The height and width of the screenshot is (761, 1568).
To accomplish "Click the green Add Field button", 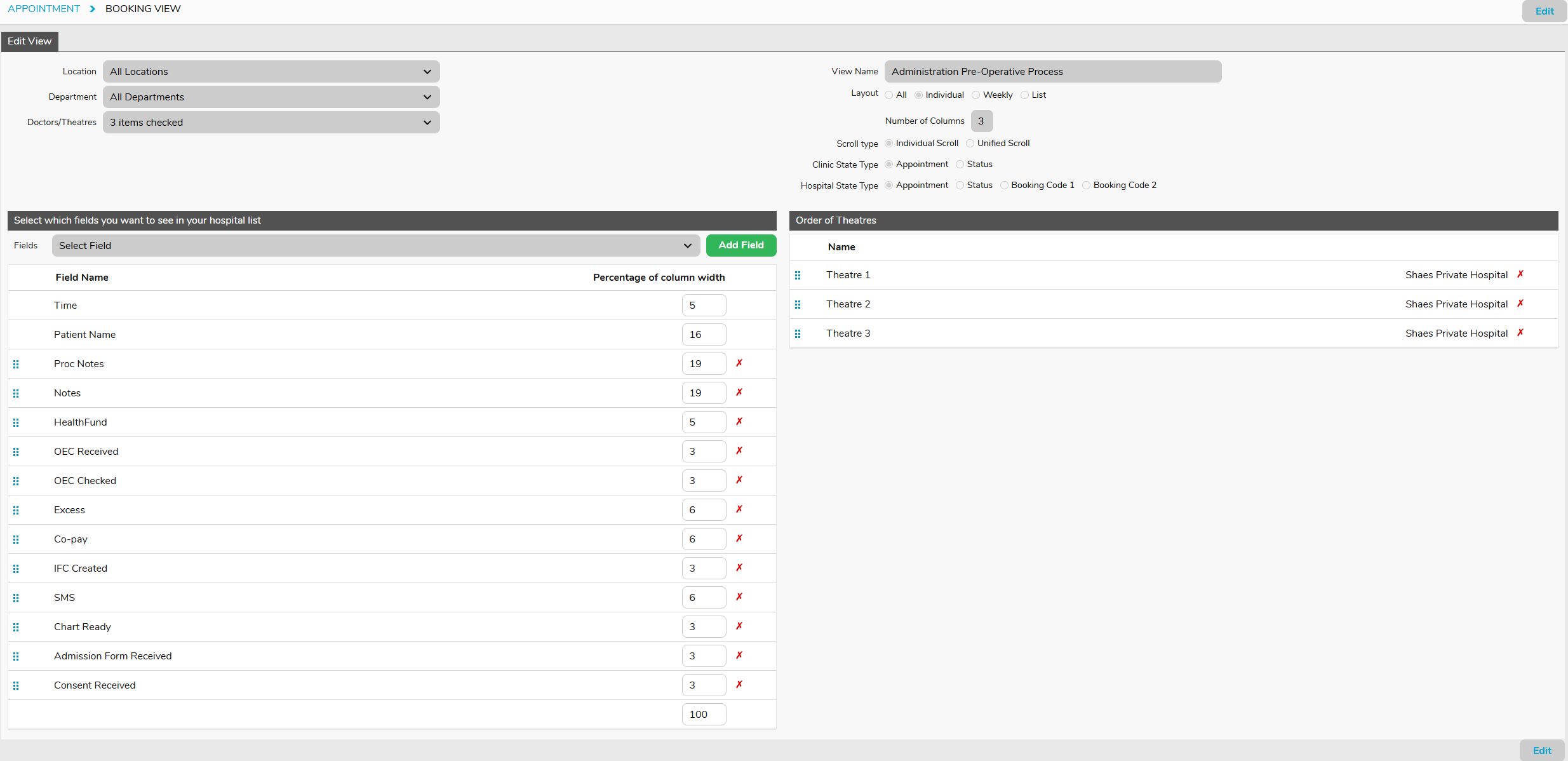I will coord(740,245).
